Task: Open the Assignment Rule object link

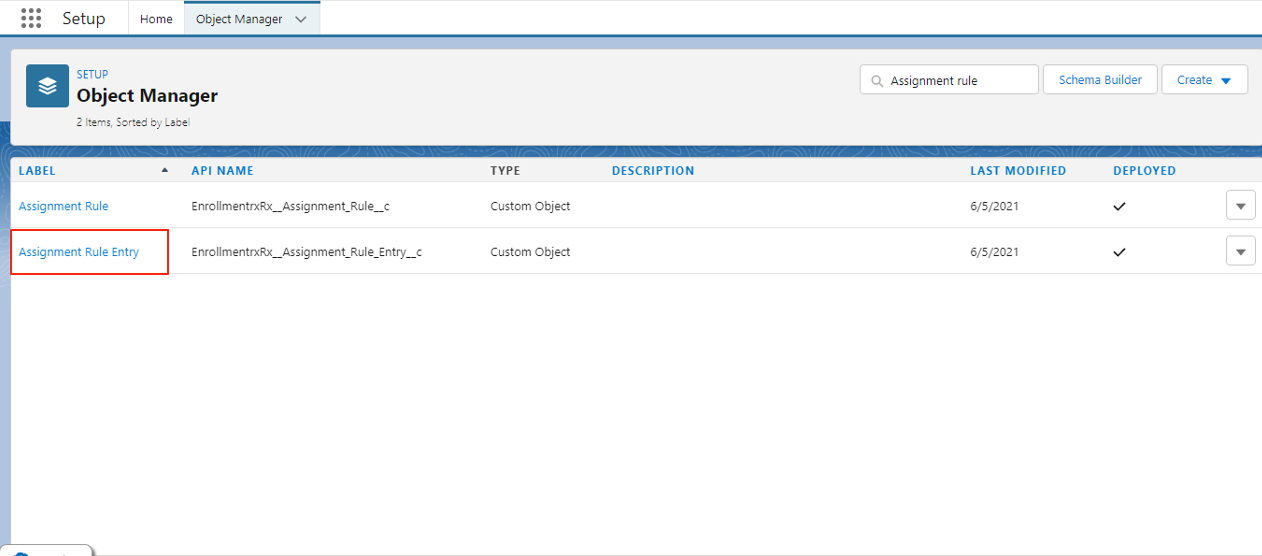Action: (63, 206)
